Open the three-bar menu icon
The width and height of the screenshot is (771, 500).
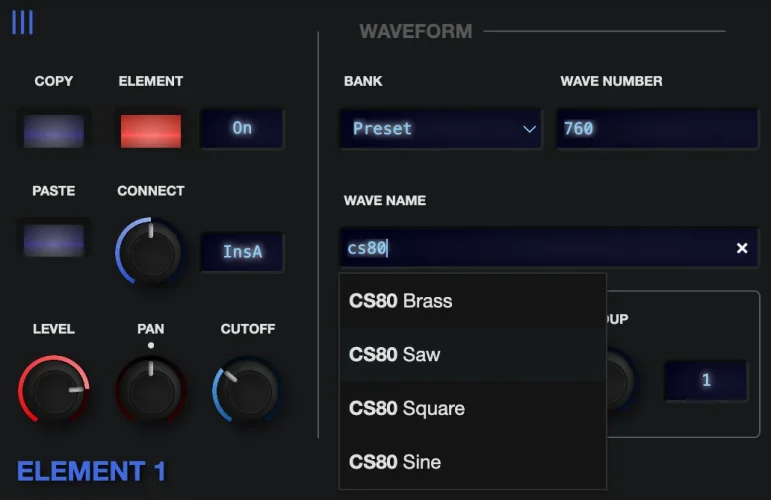(23, 23)
